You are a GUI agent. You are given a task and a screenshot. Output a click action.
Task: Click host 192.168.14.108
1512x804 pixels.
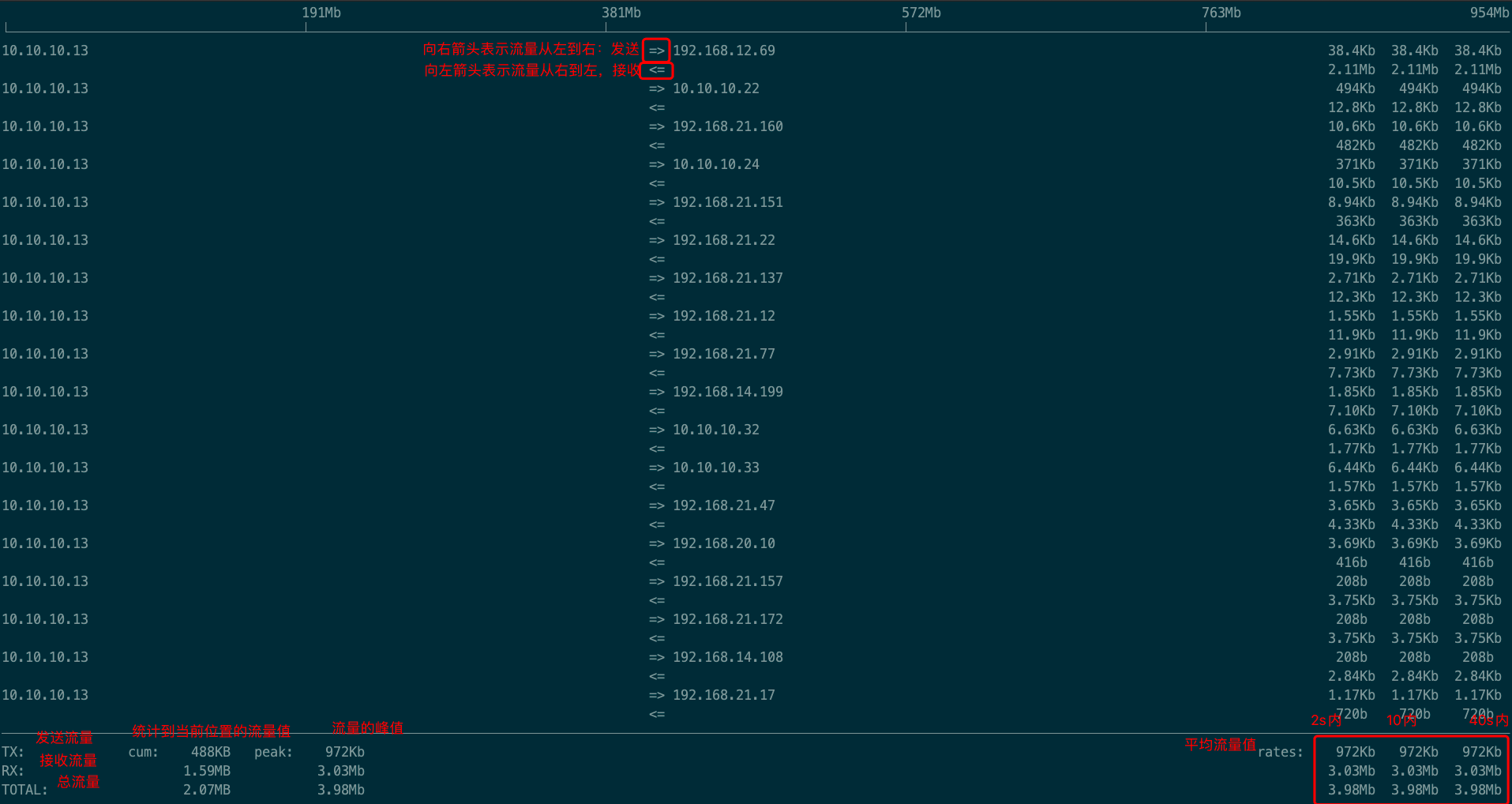(x=727, y=657)
